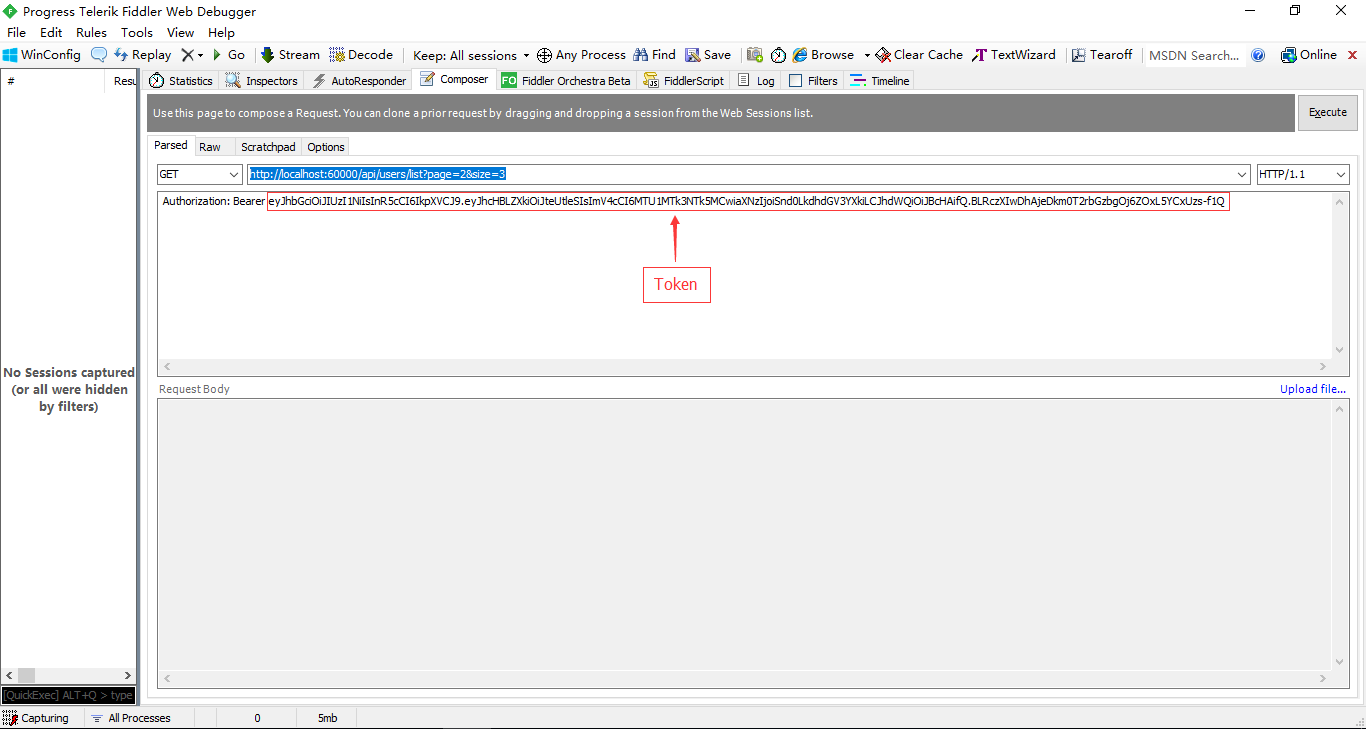This screenshot has width=1366, height=729.
Task: Open the Keep: All sessions dropdown
Action: coord(471,55)
